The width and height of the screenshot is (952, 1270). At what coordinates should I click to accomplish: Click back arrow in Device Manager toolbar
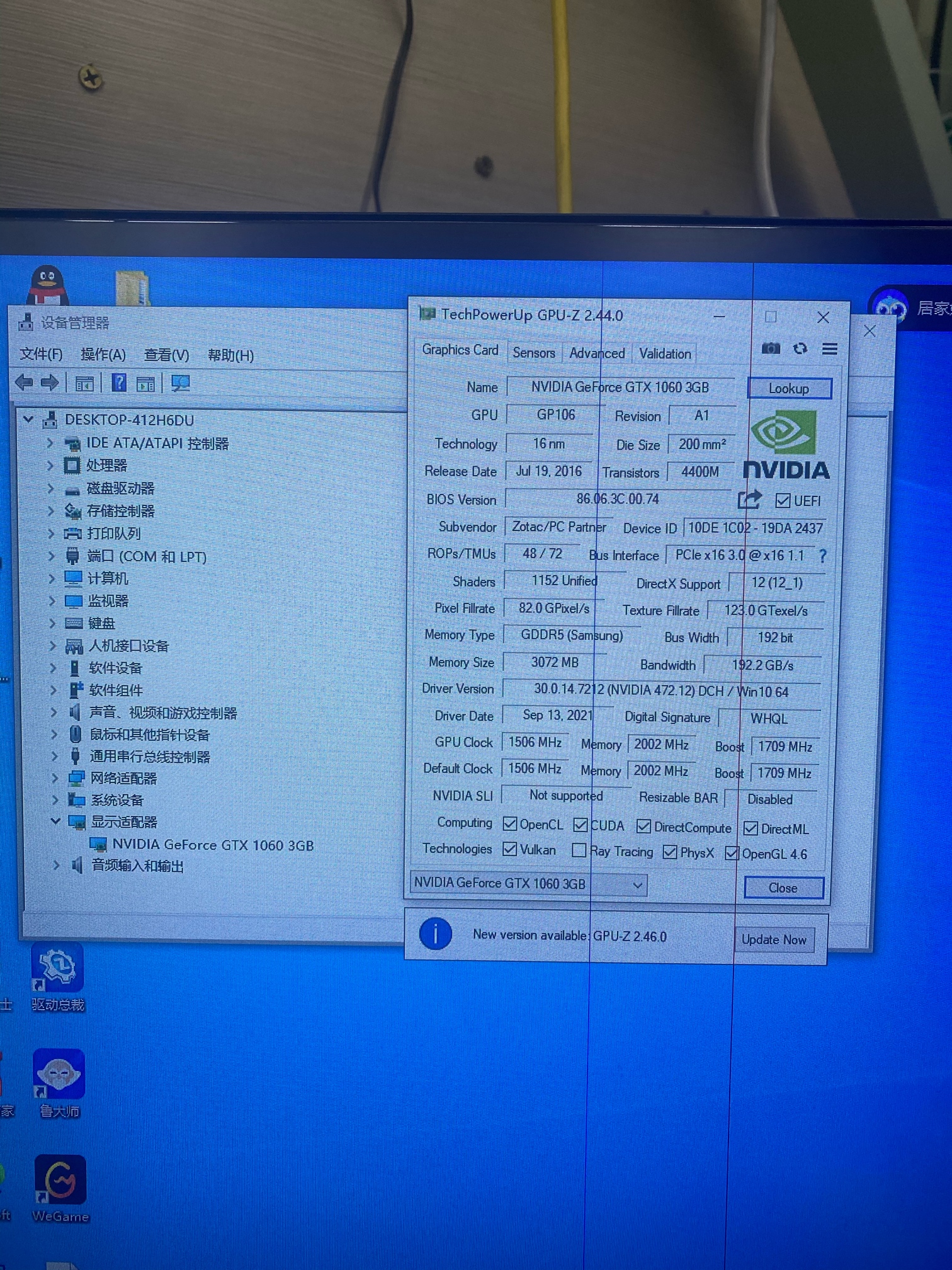25,382
